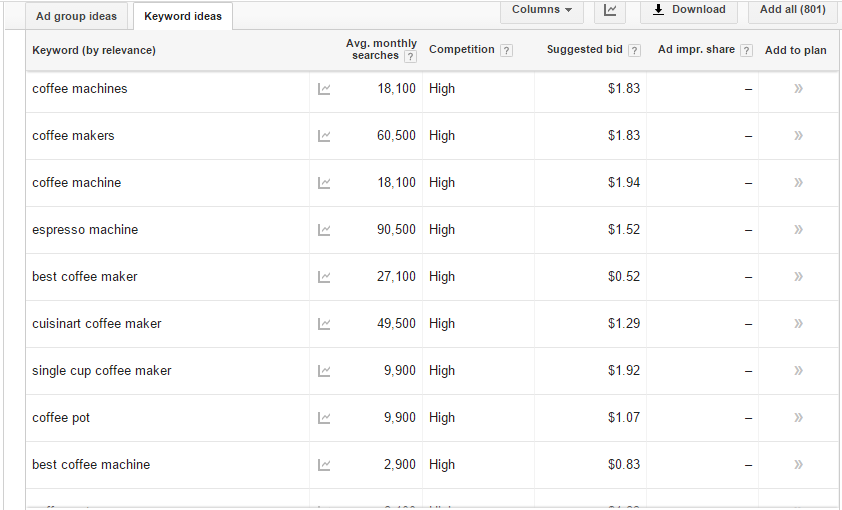This screenshot has height=510, width=842.
Task: Select the keyword text espresso machine
Action: coord(85,230)
